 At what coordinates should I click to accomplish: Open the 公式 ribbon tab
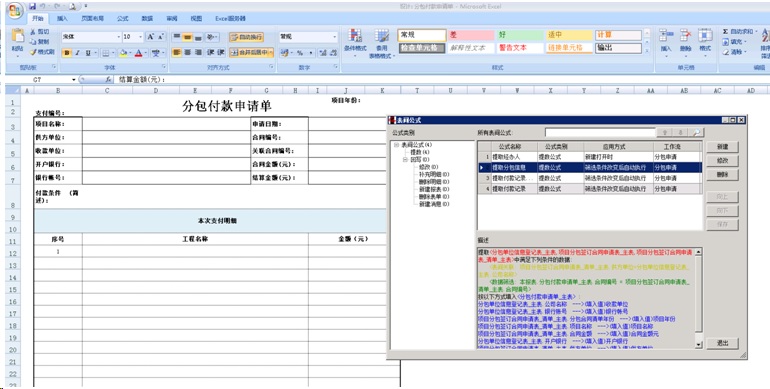122,19
